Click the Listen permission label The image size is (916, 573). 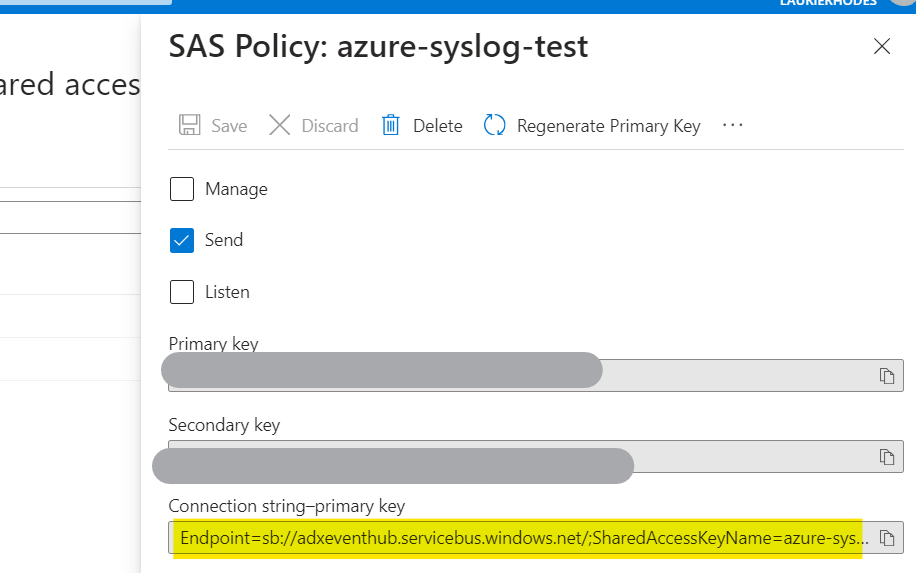[227, 292]
